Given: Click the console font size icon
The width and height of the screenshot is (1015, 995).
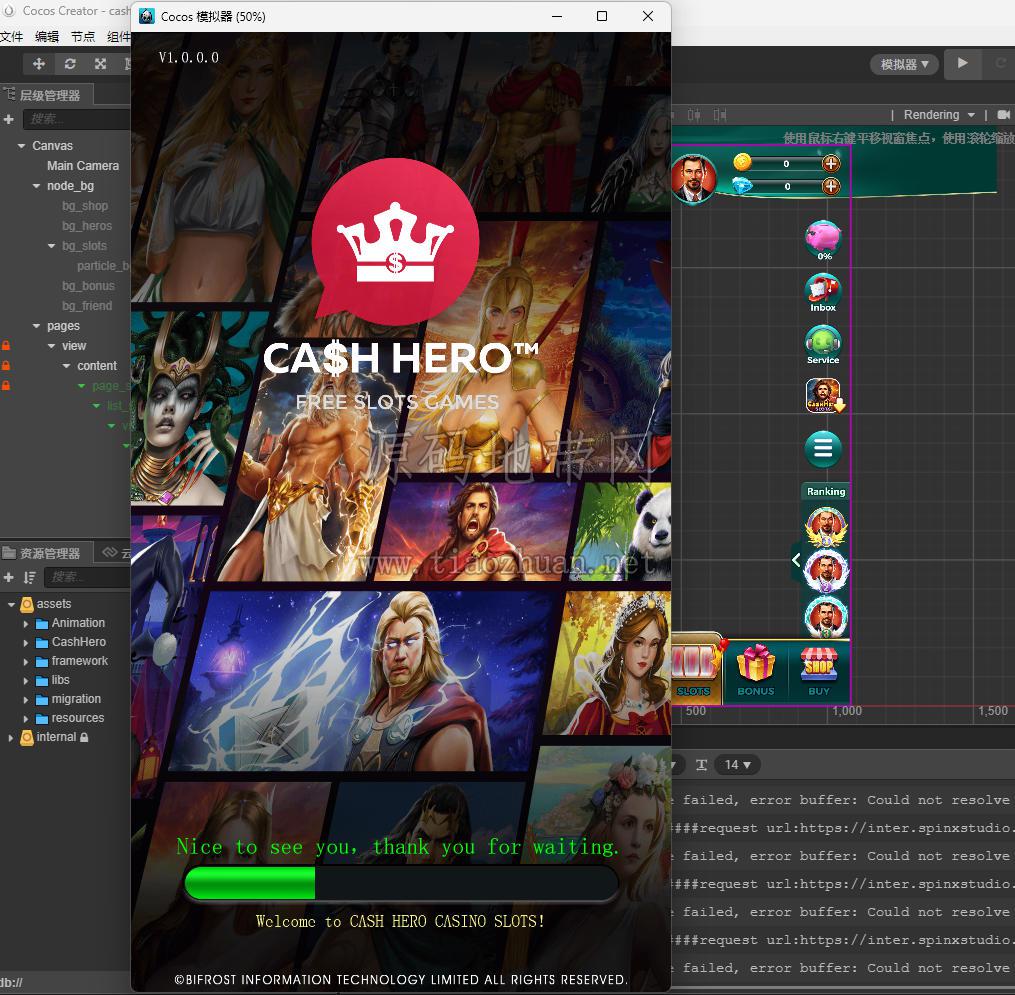Looking at the screenshot, I should (701, 765).
